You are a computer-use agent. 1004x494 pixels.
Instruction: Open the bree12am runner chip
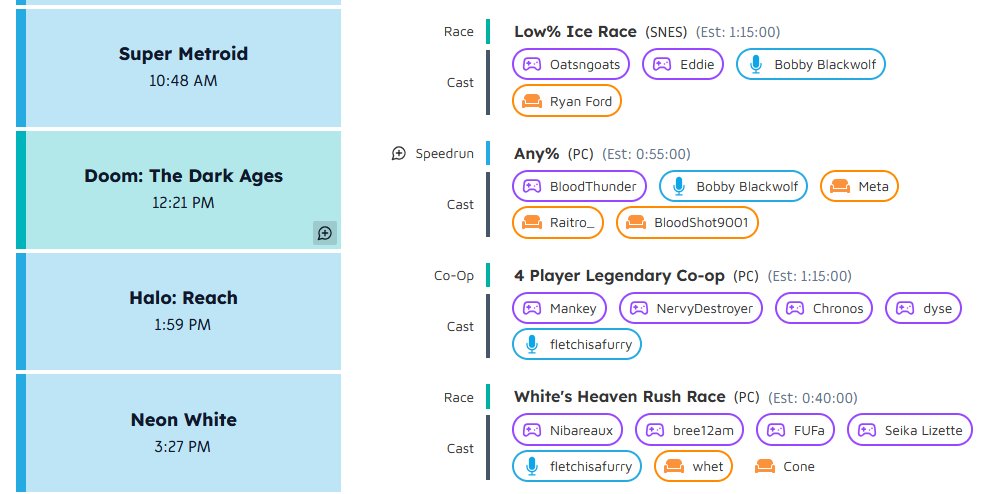click(x=689, y=430)
